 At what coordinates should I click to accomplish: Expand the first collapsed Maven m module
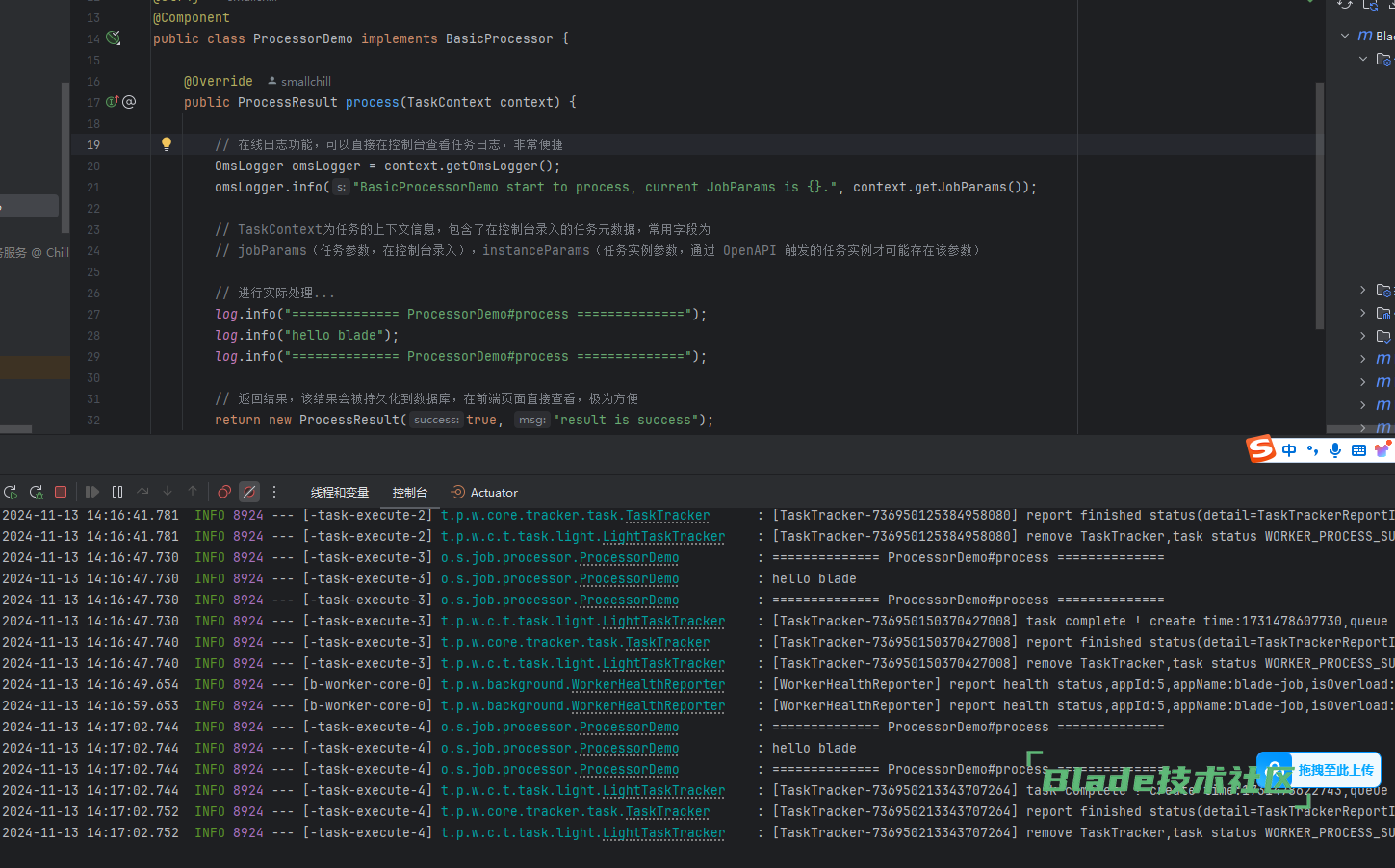(x=1363, y=359)
